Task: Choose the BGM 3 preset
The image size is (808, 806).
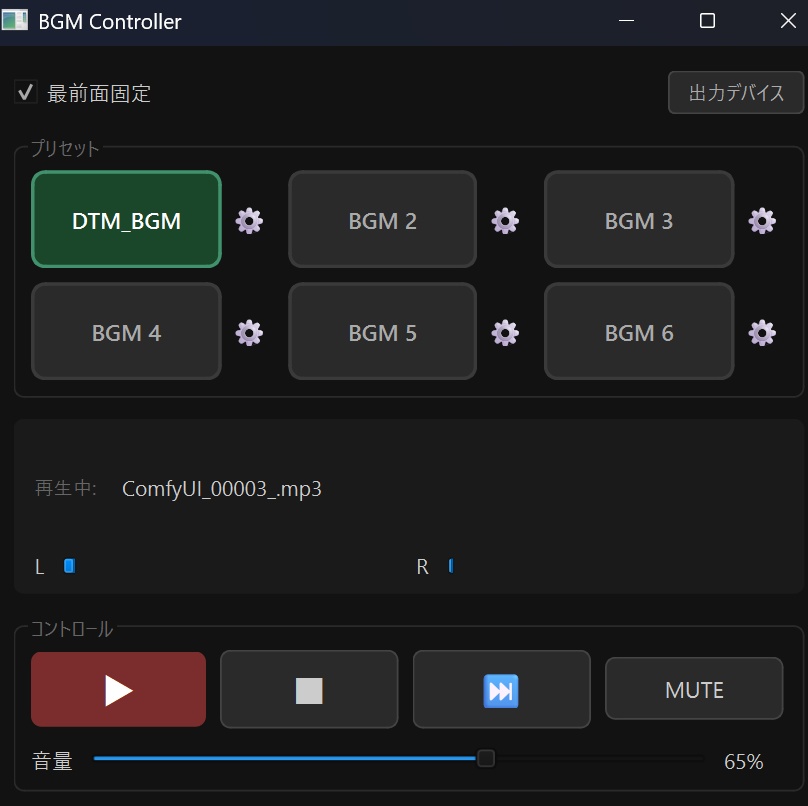Action: click(639, 220)
